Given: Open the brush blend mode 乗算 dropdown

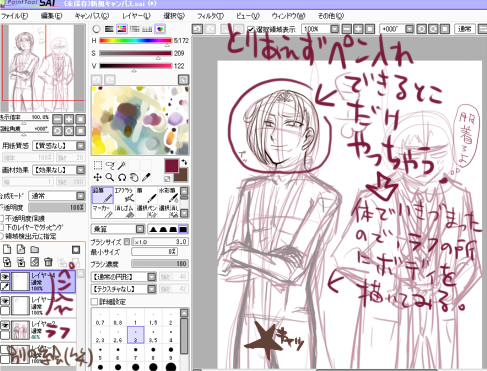Looking at the screenshot, I should [x=118, y=229].
